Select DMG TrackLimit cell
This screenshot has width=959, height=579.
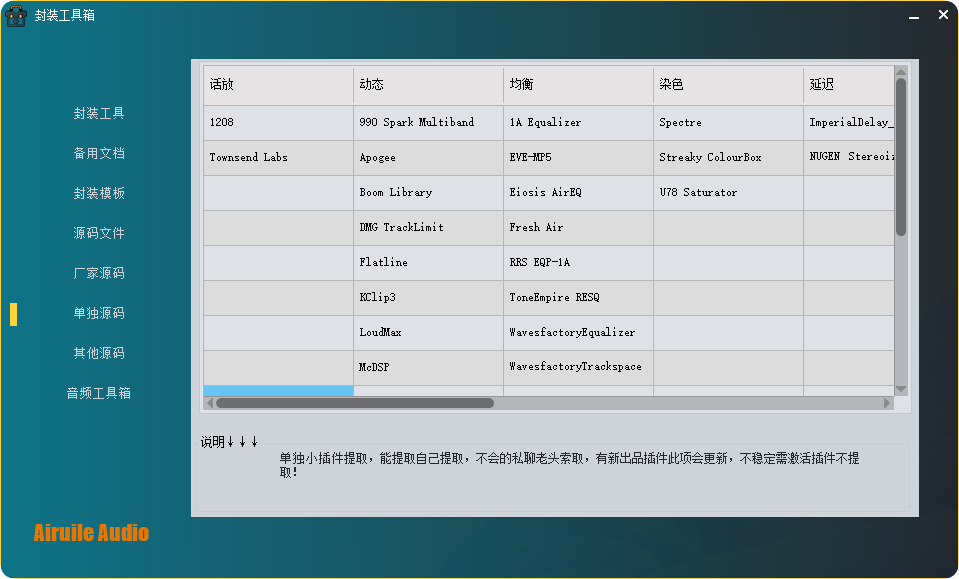click(428, 227)
